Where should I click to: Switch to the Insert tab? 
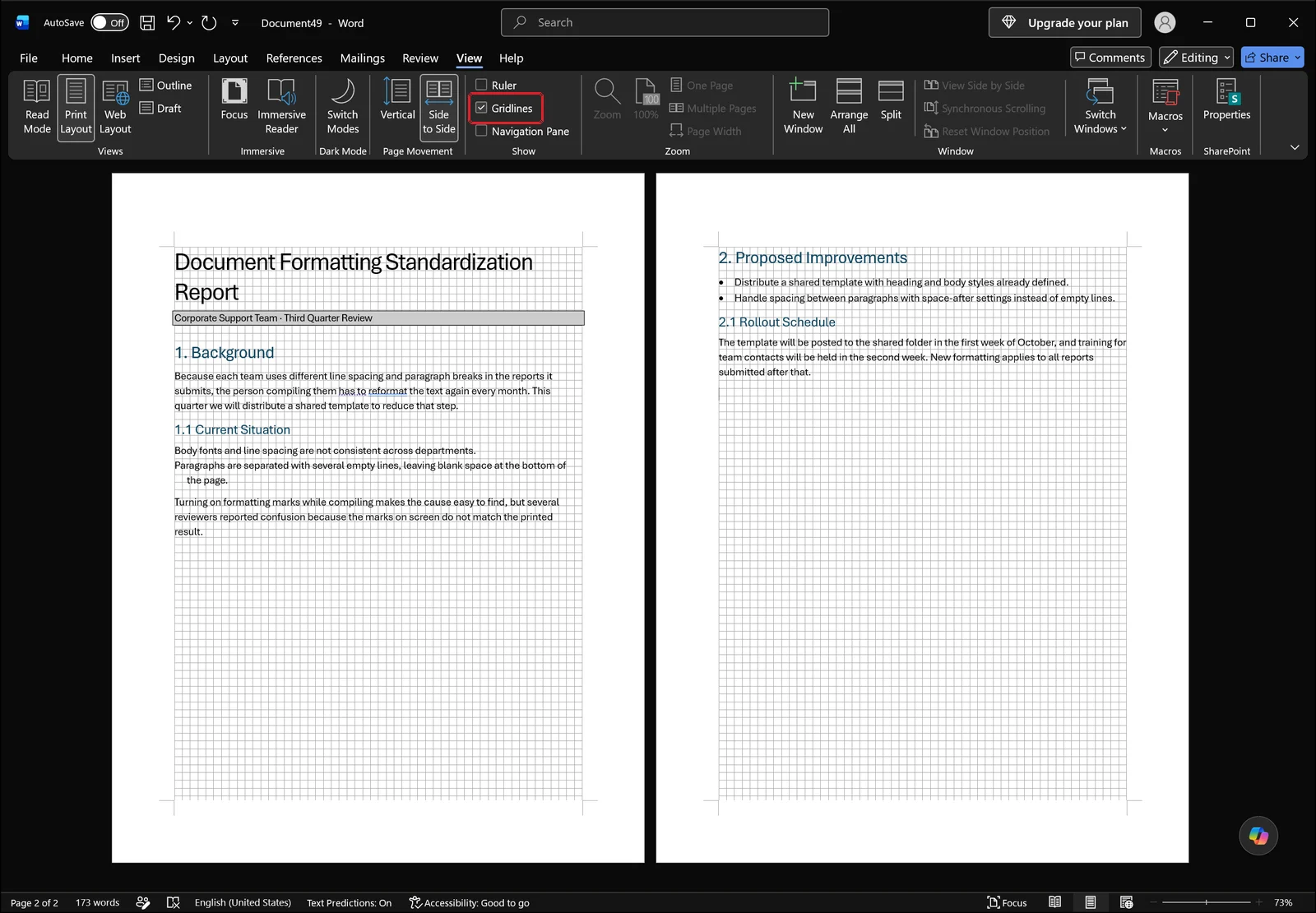tap(126, 58)
